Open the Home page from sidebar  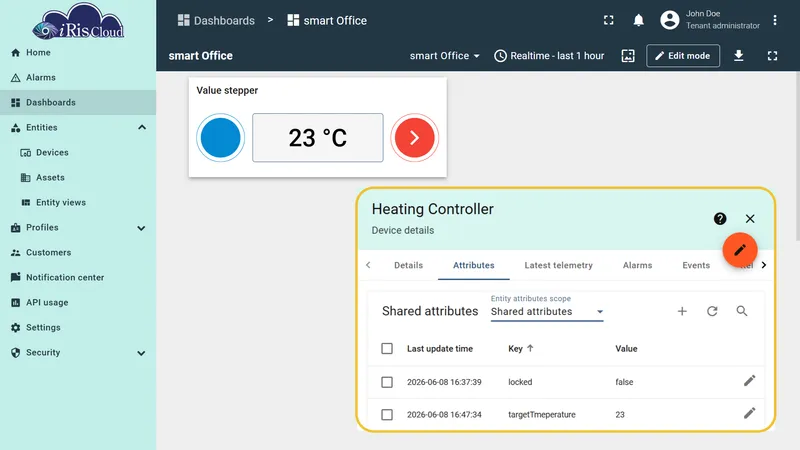click(x=78, y=53)
